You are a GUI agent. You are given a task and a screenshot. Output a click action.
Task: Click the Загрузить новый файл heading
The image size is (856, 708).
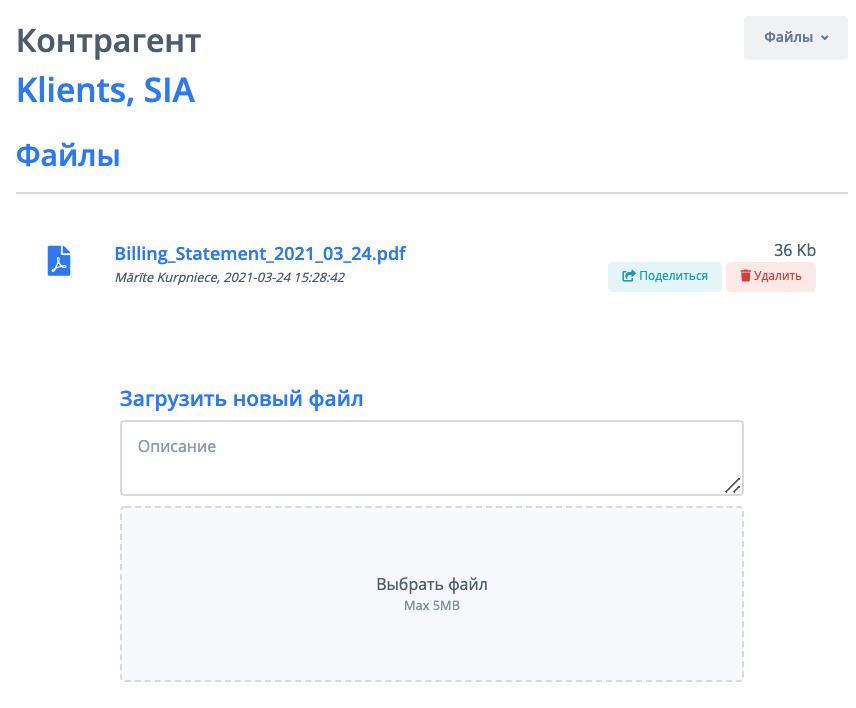(x=241, y=398)
